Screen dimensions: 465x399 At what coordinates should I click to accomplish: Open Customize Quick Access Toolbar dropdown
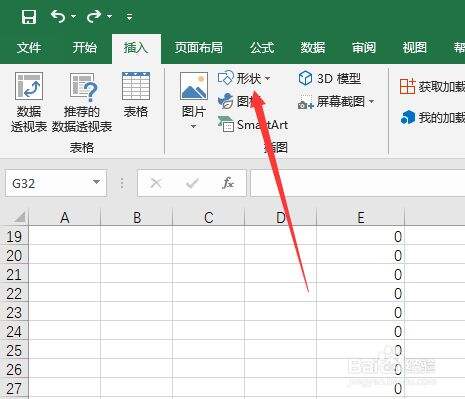point(130,16)
